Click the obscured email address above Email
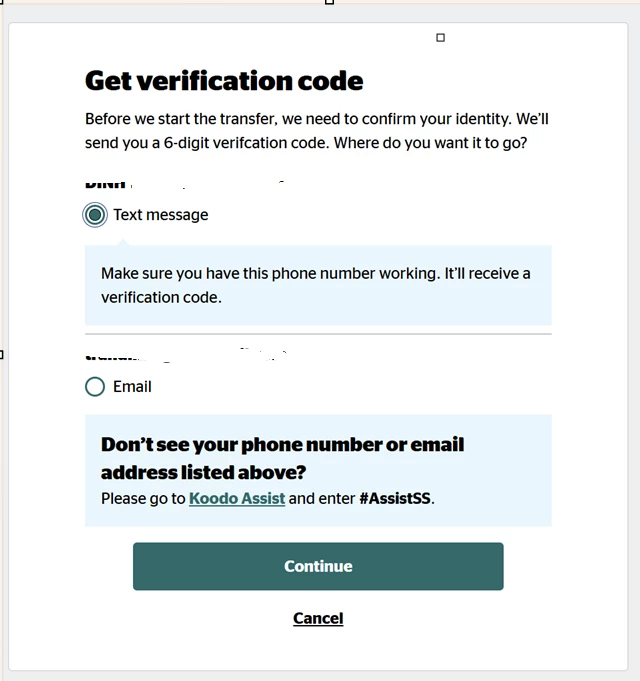This screenshot has height=681, width=640. [187, 355]
